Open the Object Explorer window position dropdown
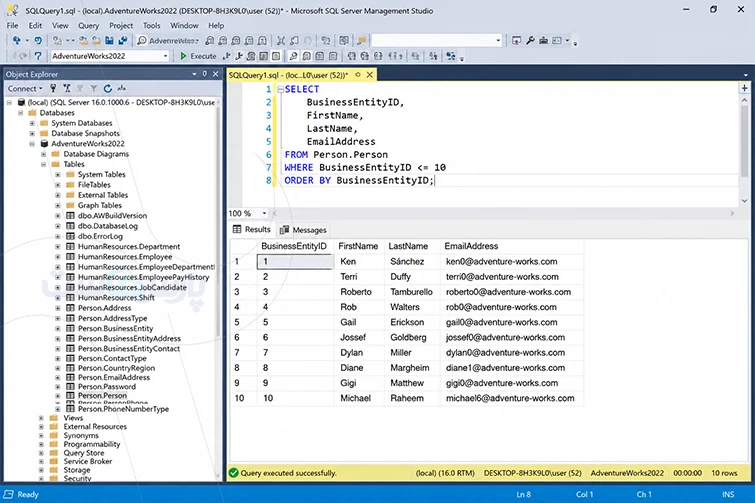The image size is (755, 503). pos(194,74)
